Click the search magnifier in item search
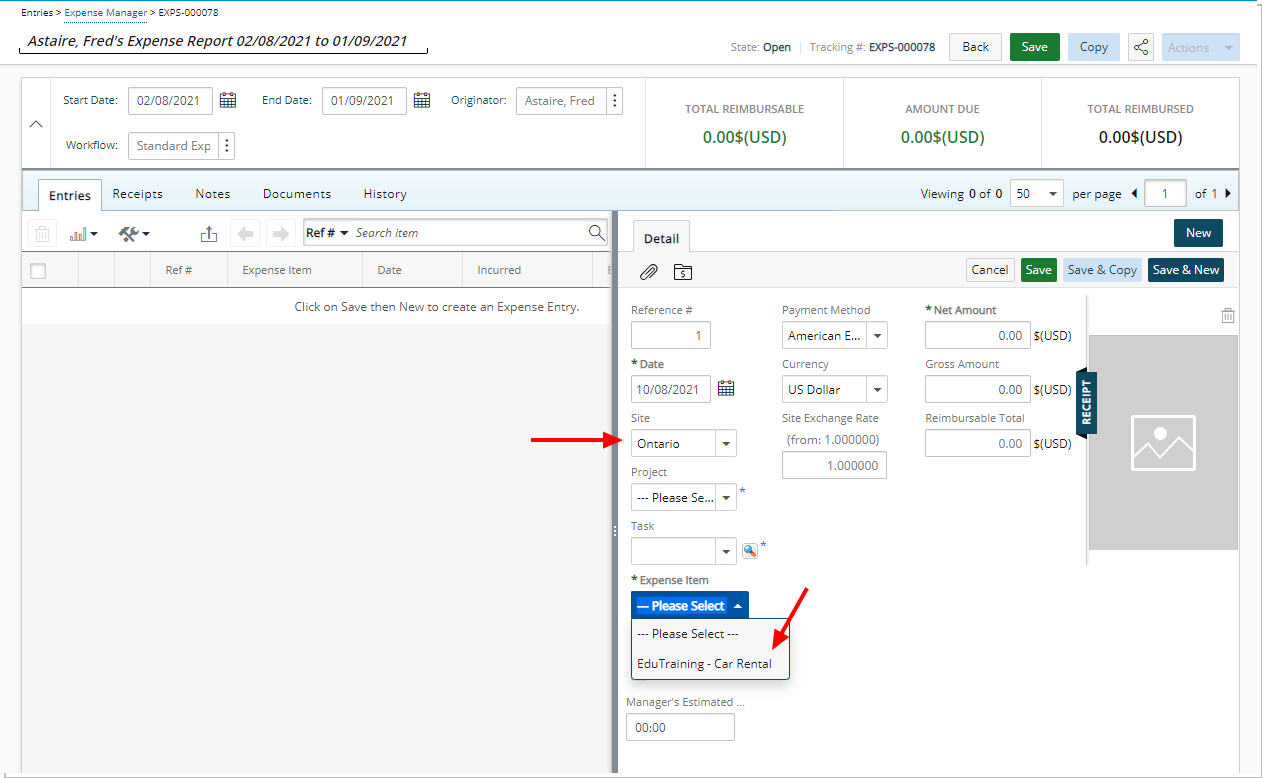Viewport: 1262px width, 778px height. (x=596, y=233)
